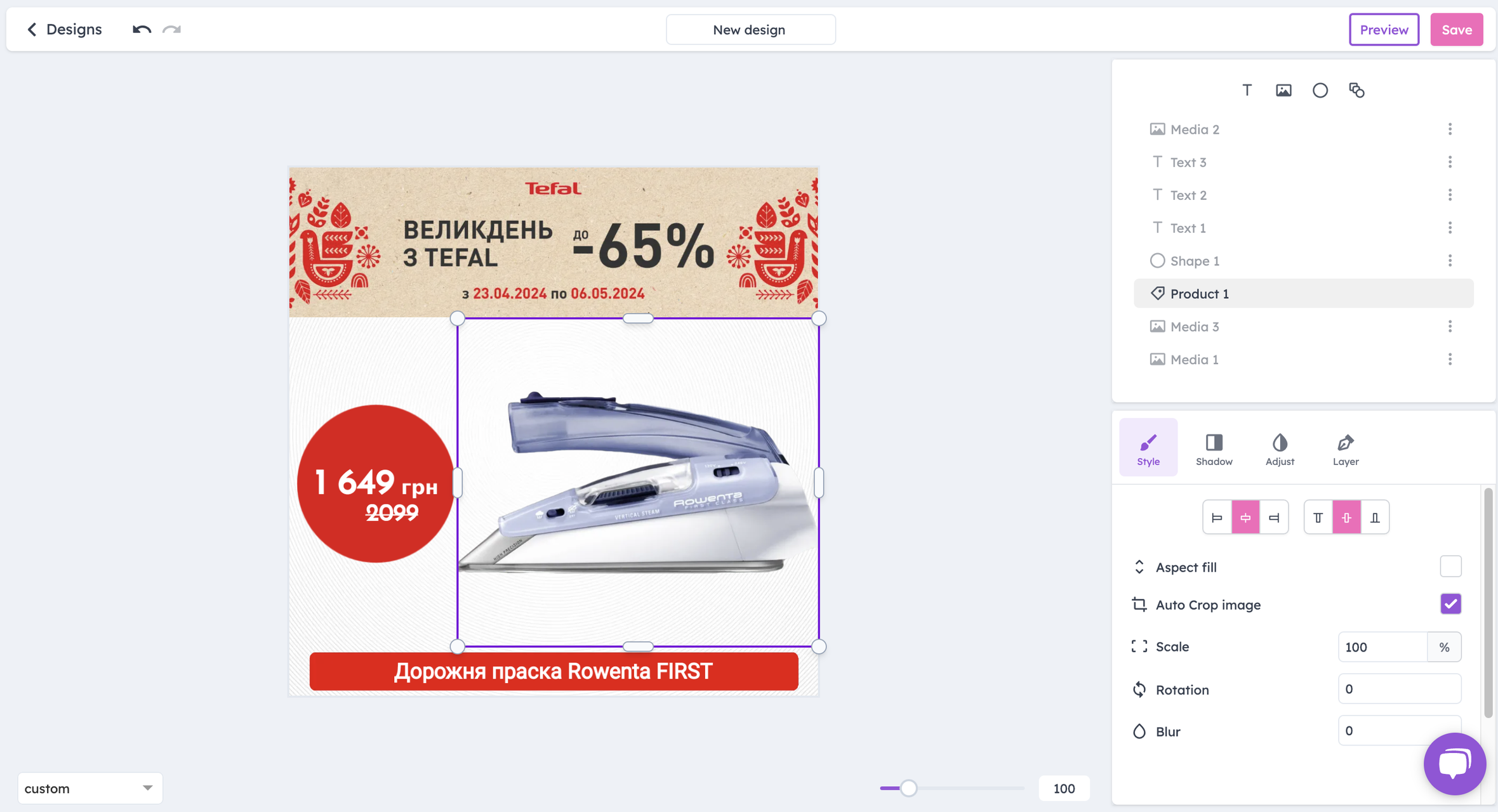
Task: Click the 1 649 грн price text
Action: coord(376,483)
